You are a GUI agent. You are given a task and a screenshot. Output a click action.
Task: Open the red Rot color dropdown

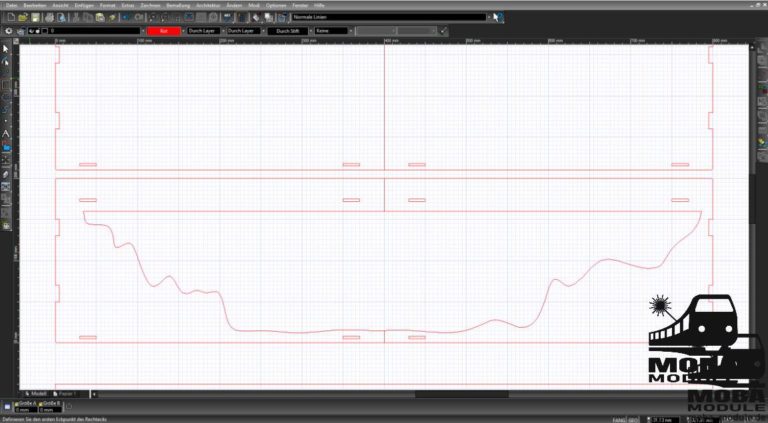[164, 31]
